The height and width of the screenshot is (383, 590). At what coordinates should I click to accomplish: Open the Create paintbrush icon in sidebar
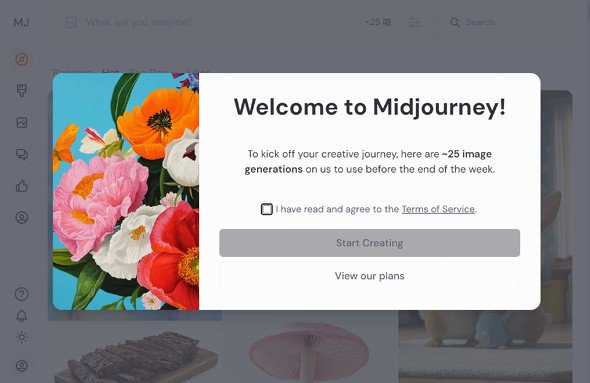click(x=22, y=90)
